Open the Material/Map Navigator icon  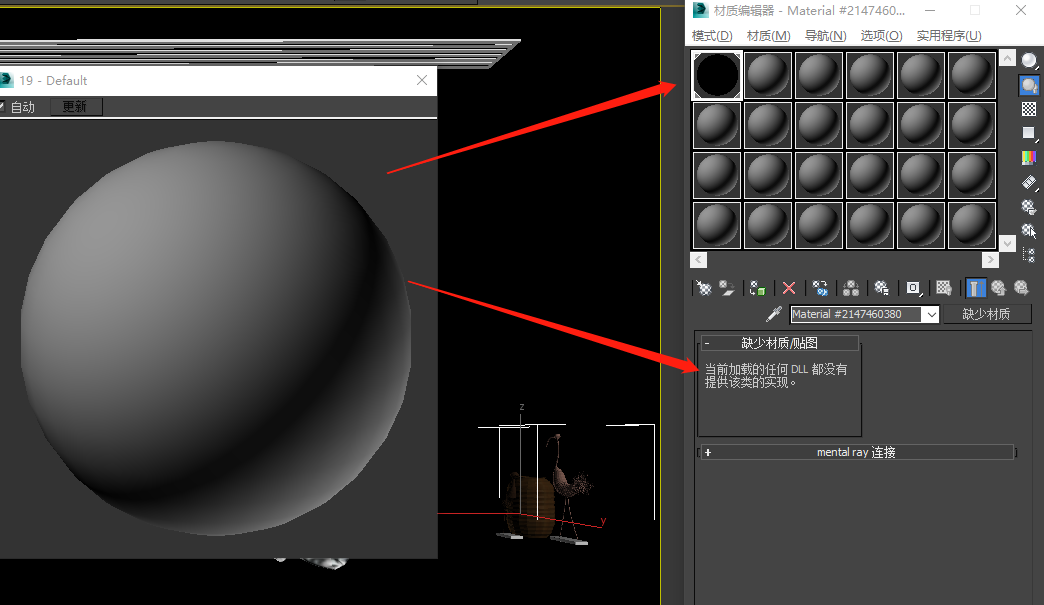(1029, 255)
